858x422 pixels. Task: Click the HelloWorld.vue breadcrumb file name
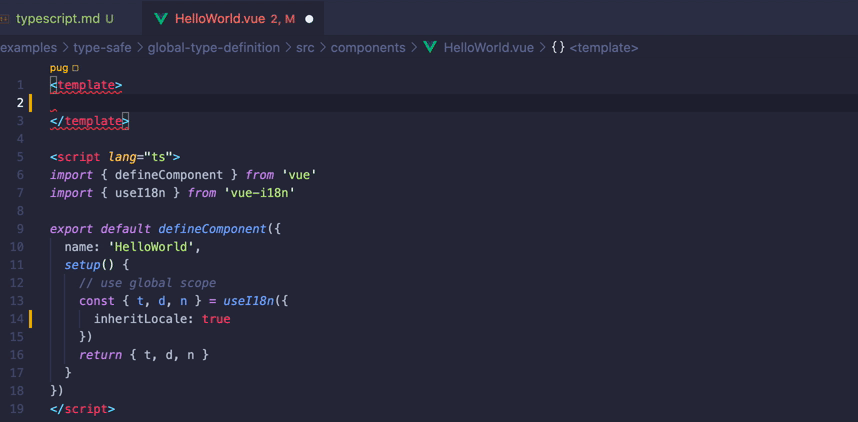[488, 47]
